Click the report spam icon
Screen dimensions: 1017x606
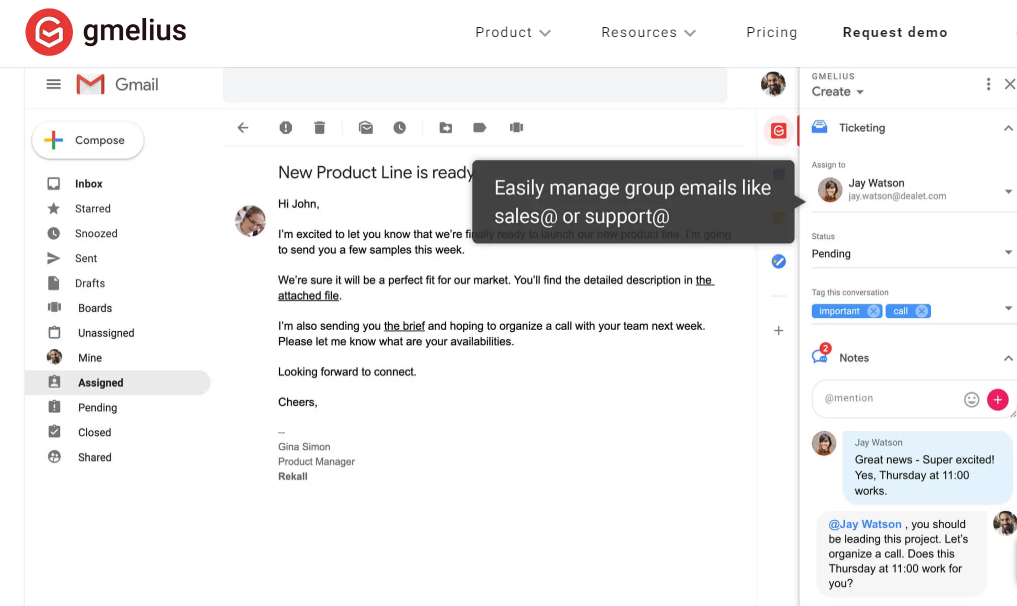coord(286,128)
